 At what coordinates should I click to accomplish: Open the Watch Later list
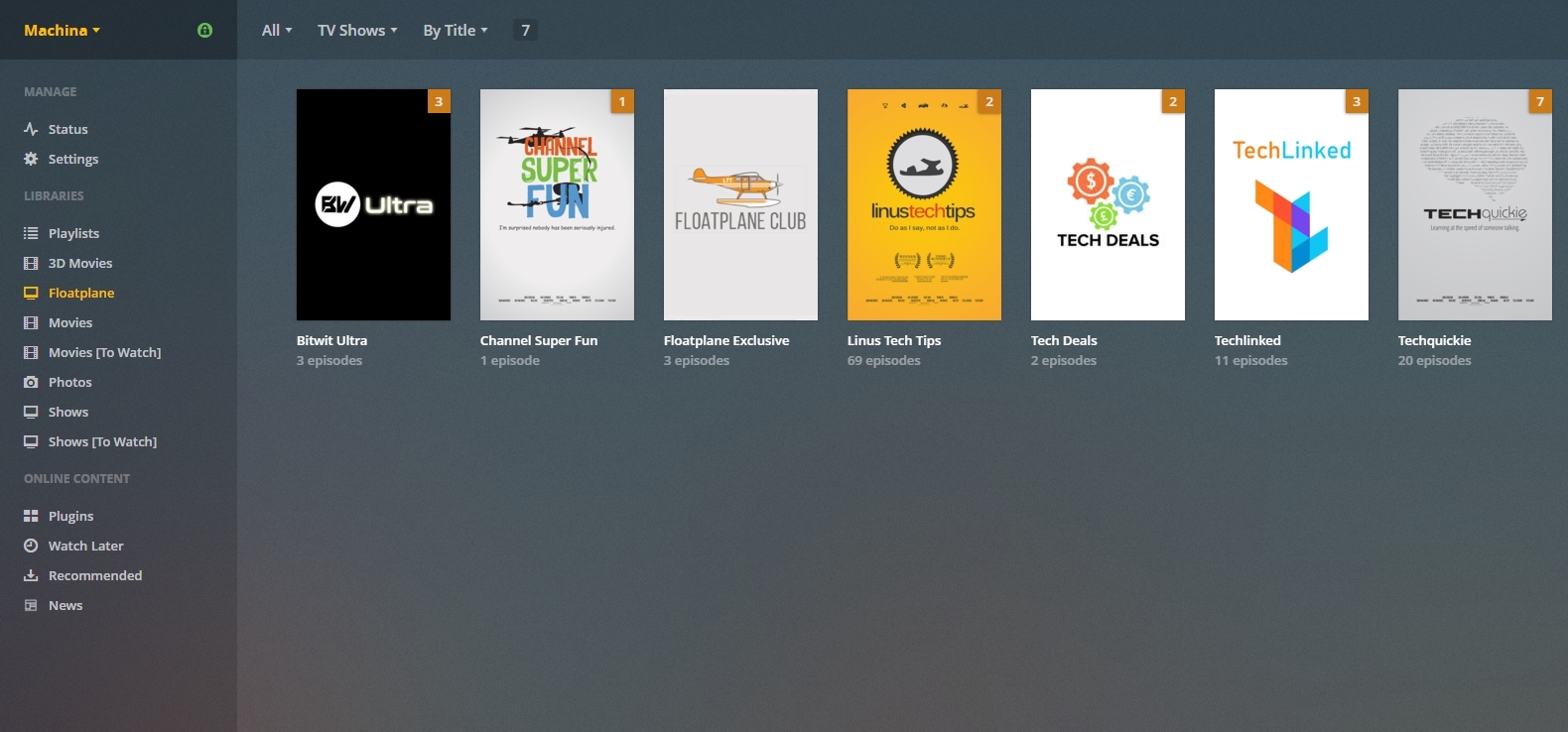[x=86, y=546]
